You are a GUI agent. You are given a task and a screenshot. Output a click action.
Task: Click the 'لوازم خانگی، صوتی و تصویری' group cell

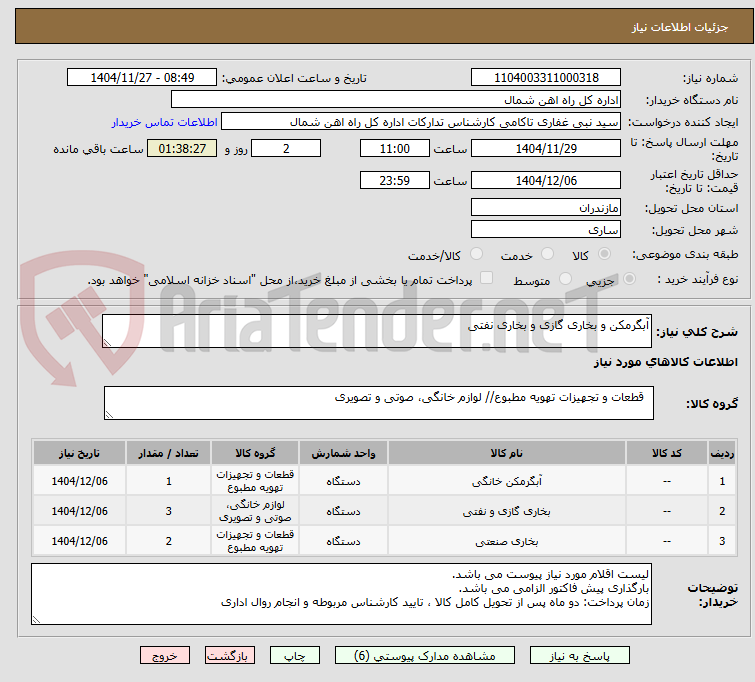(255, 511)
